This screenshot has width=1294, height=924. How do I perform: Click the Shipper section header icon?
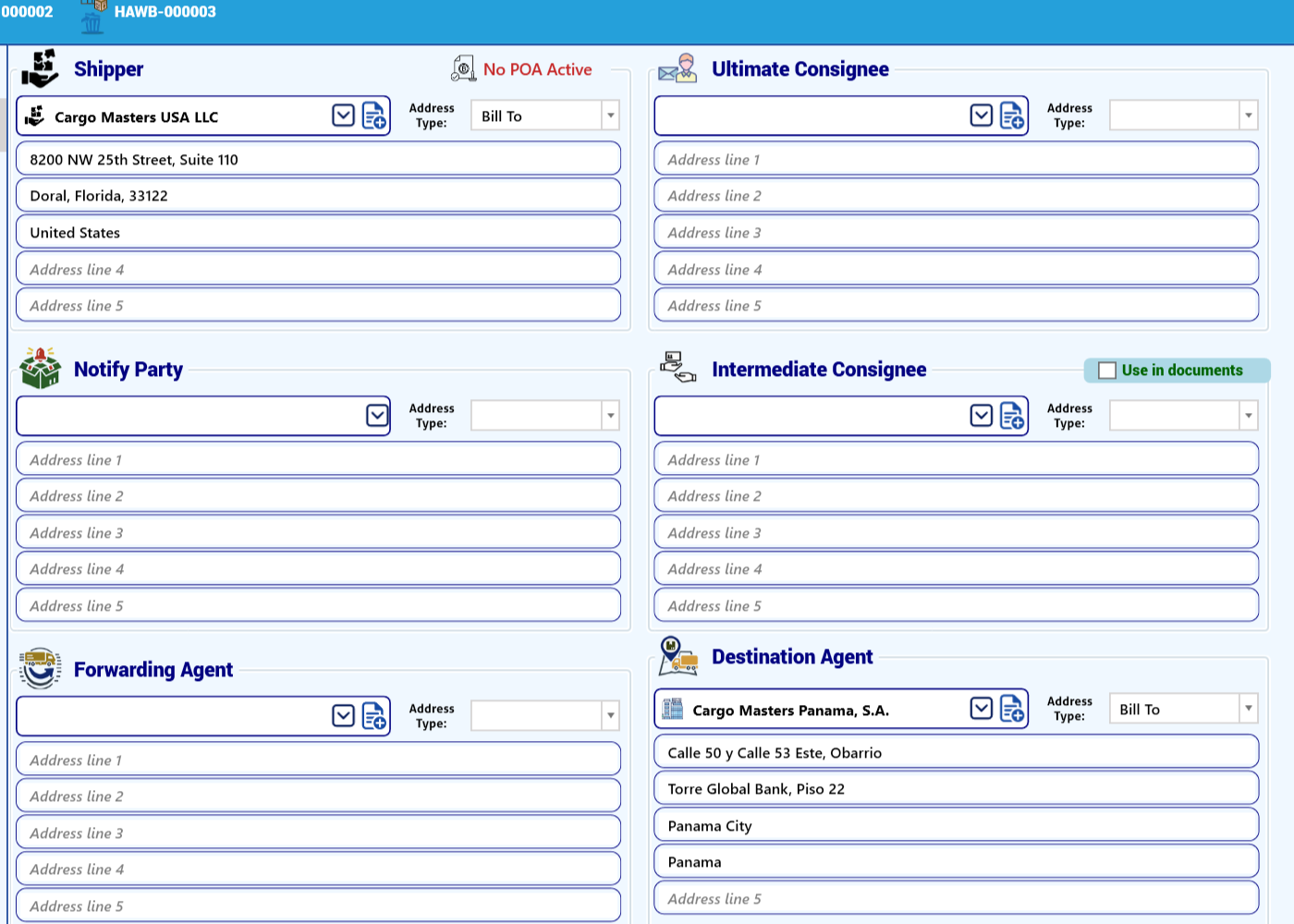pos(40,68)
